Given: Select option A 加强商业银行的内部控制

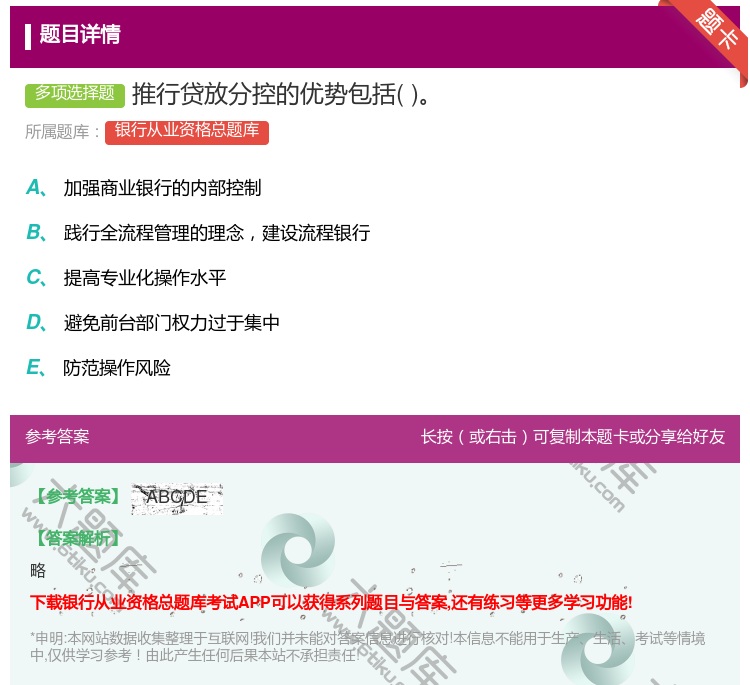Looking at the screenshot, I should point(162,188).
